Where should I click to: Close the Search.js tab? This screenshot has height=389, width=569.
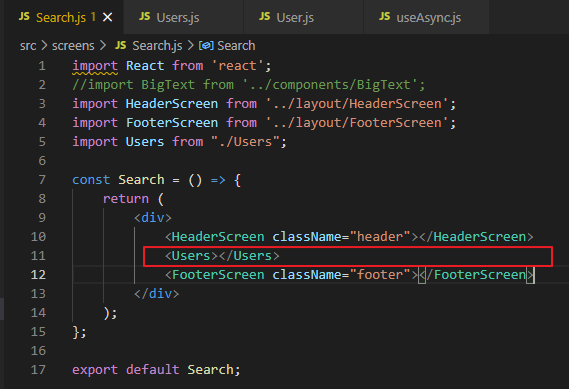[x=107, y=17]
